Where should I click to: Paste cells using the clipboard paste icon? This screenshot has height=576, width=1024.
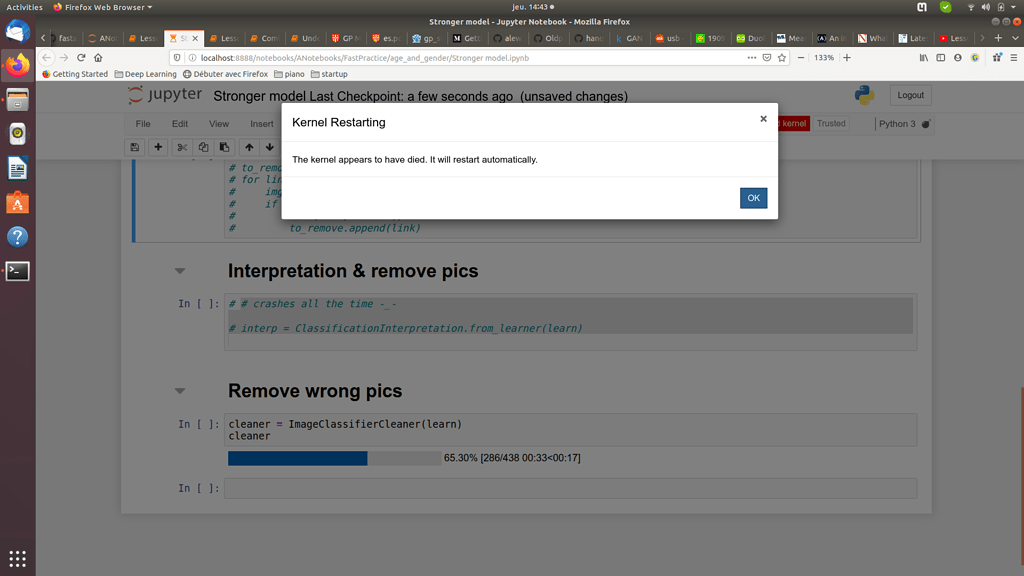(225, 147)
